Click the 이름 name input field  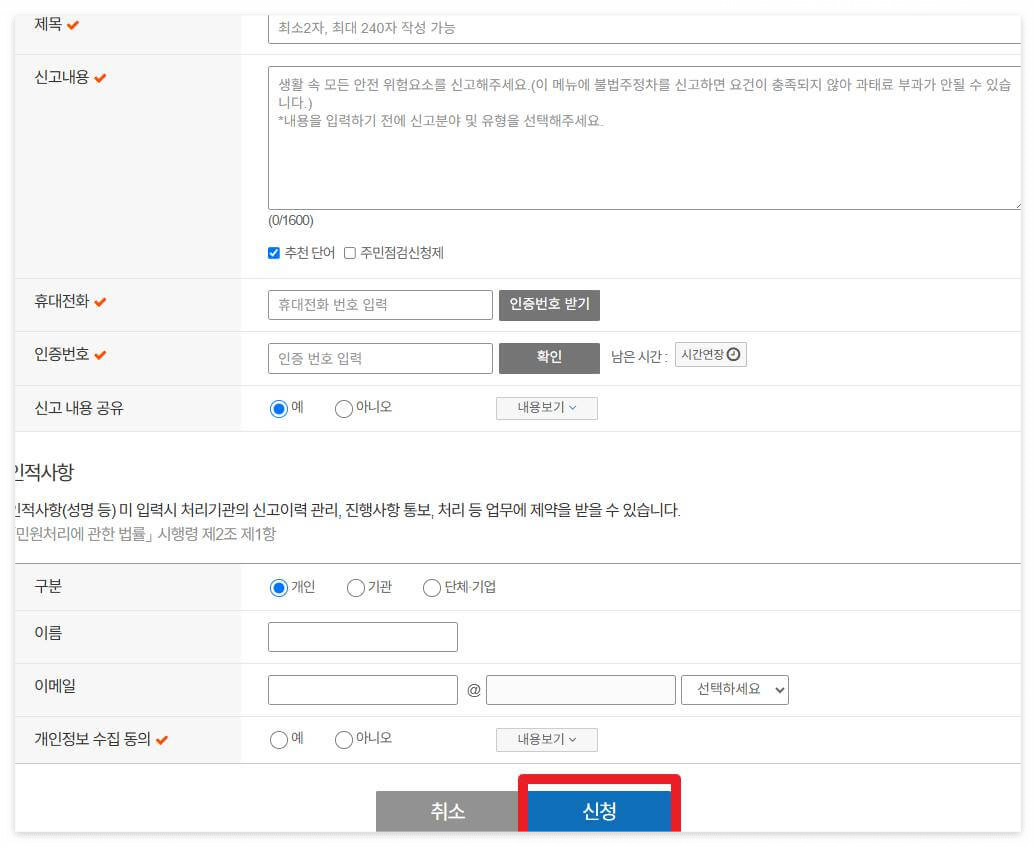pyautogui.click(x=363, y=637)
